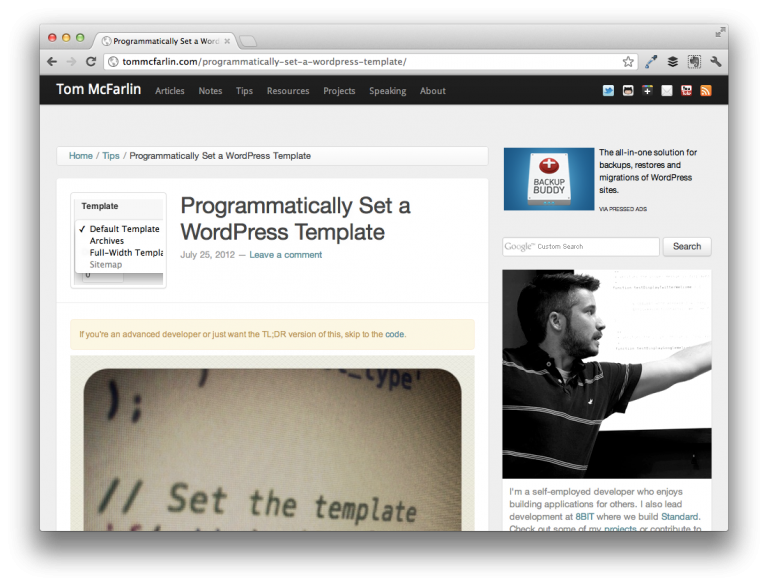
Task: Click the email envelope icon
Action: point(667,91)
